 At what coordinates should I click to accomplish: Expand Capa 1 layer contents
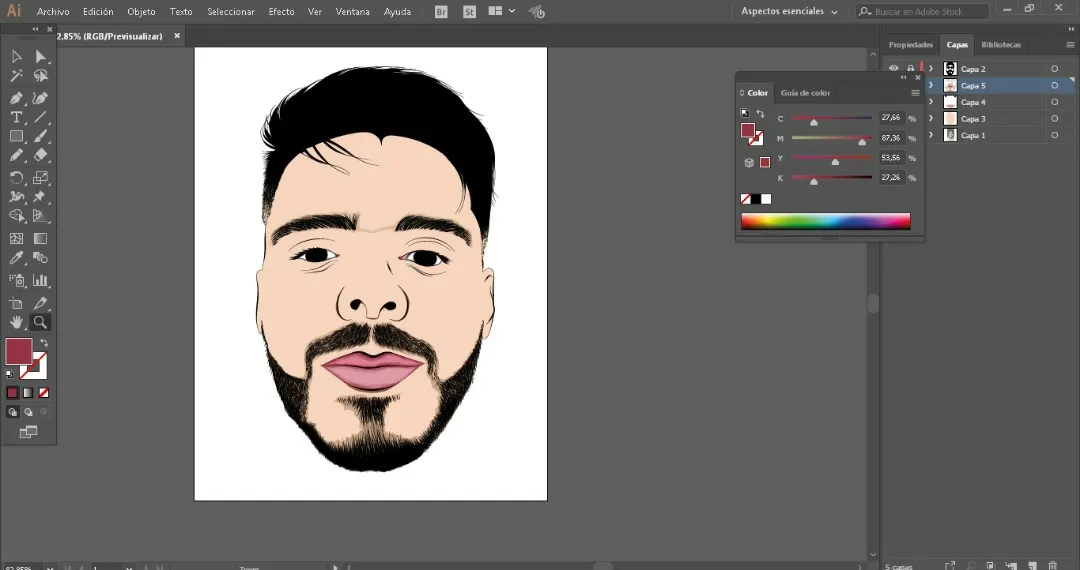point(931,135)
